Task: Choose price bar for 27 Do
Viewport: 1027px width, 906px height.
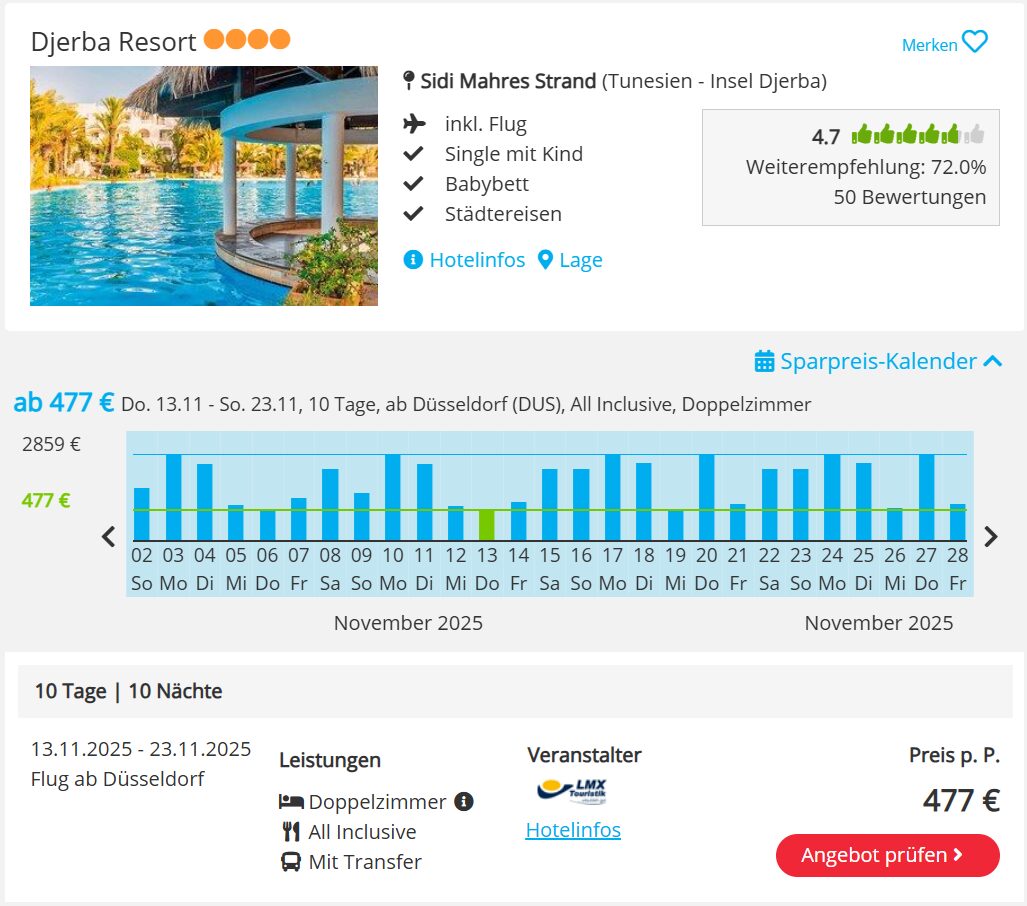Action: click(x=926, y=497)
